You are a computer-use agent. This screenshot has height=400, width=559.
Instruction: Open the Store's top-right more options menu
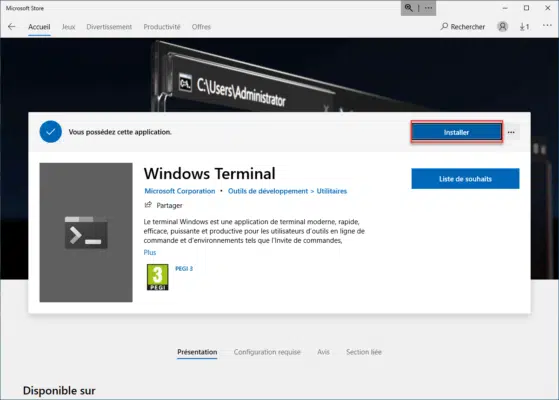tap(547, 25)
